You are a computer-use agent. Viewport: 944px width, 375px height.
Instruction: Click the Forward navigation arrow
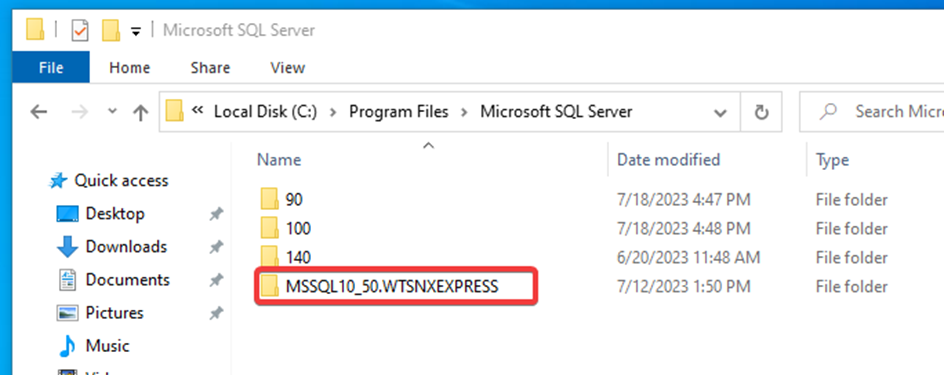click(79, 112)
